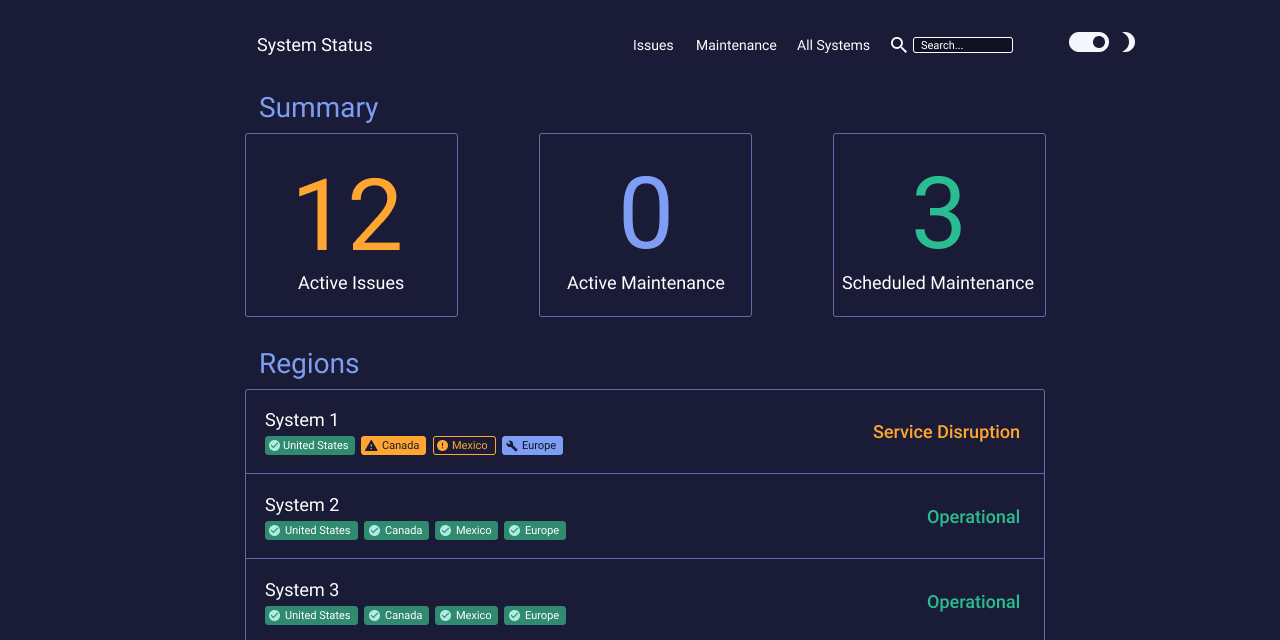Select the moon icon for dark mode
Screen dimensions: 1280x640
(1128, 41)
